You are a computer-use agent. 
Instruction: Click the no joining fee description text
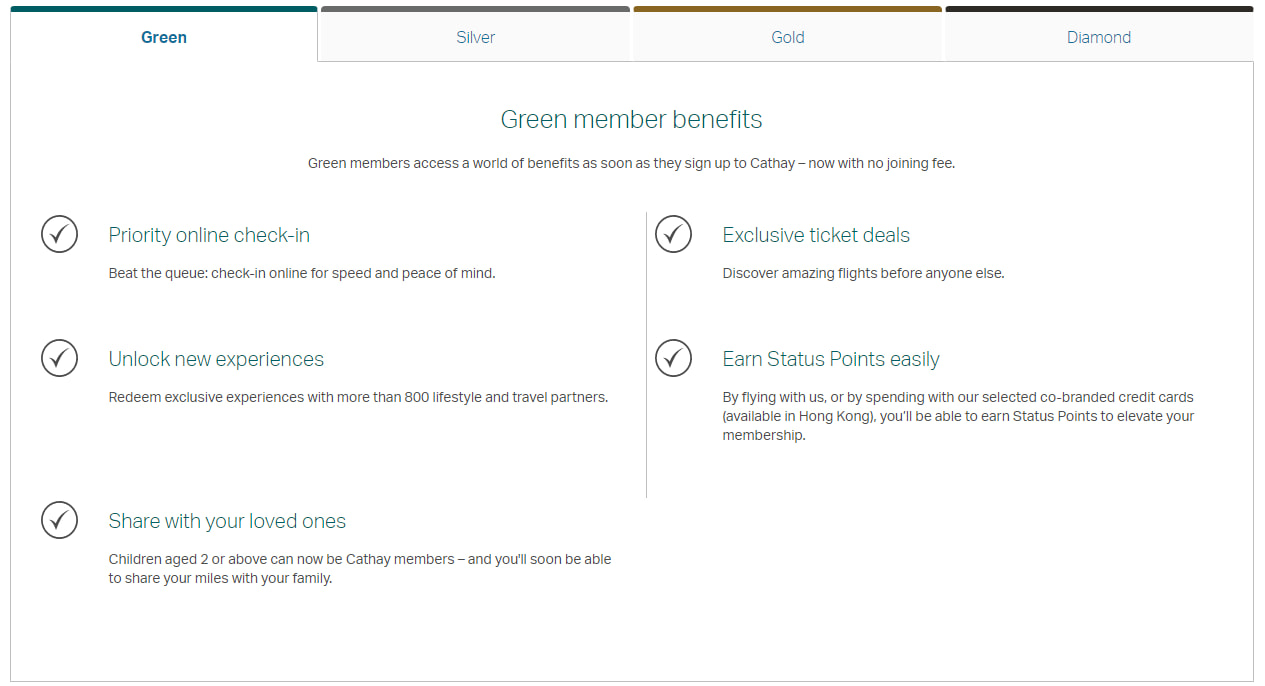tap(631, 162)
